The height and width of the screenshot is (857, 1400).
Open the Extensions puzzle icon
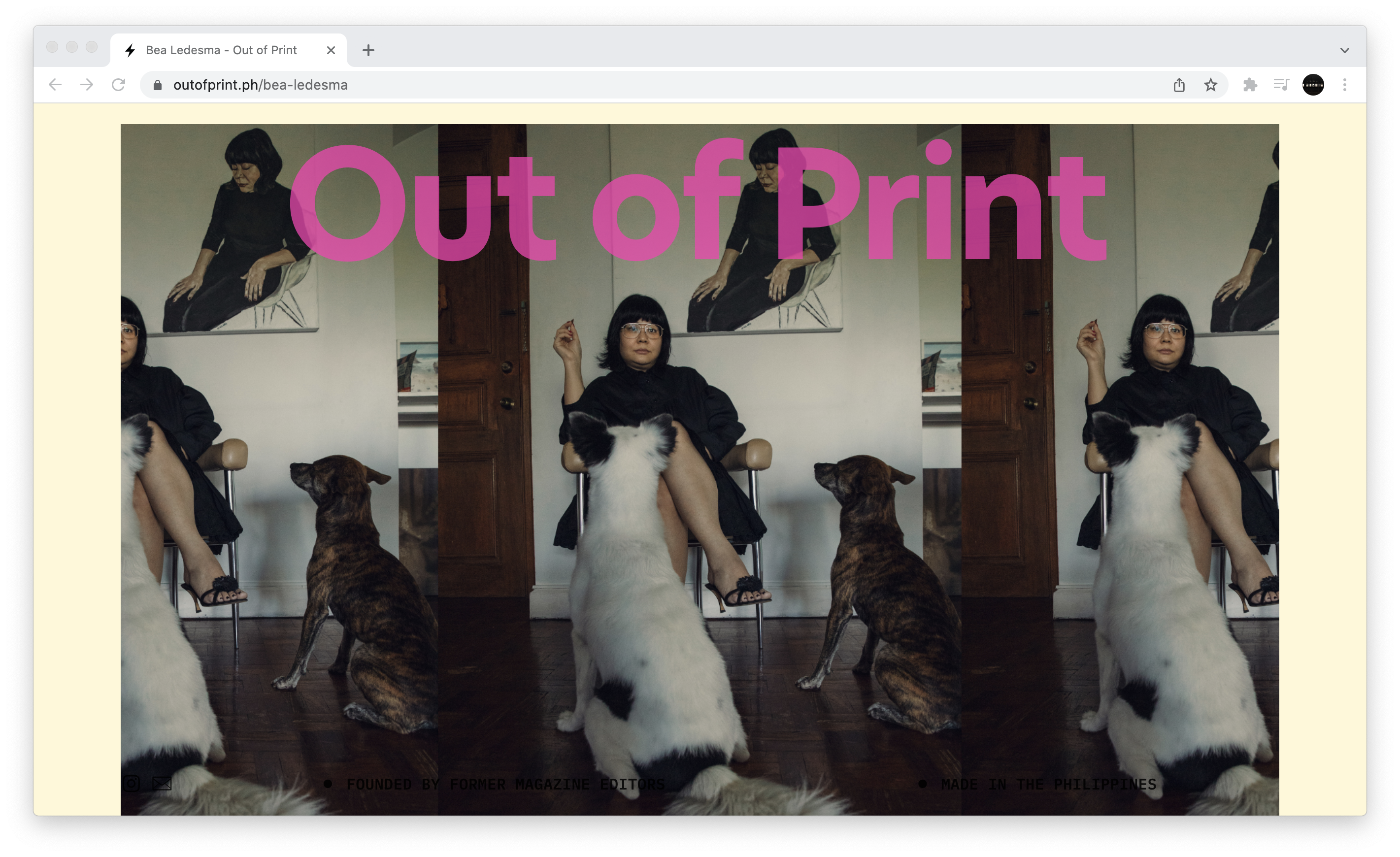(x=1249, y=85)
